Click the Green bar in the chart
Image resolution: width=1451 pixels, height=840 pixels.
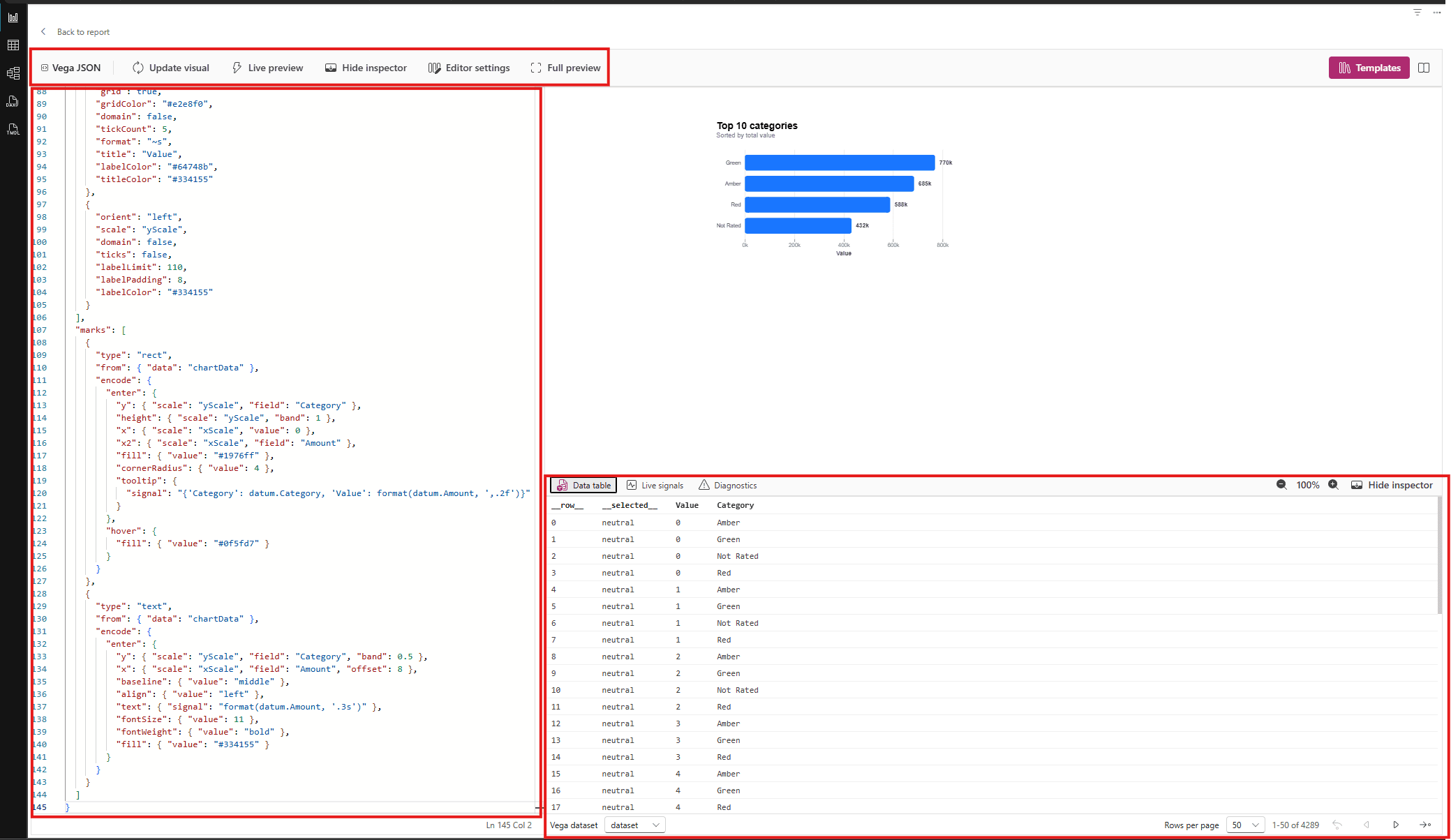(x=840, y=163)
